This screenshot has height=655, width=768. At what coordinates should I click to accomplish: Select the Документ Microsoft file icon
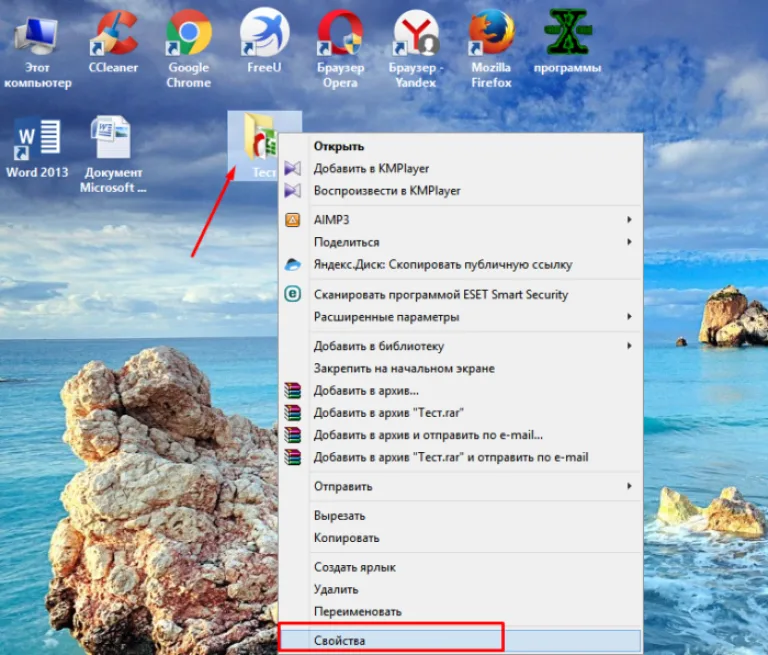[113, 154]
